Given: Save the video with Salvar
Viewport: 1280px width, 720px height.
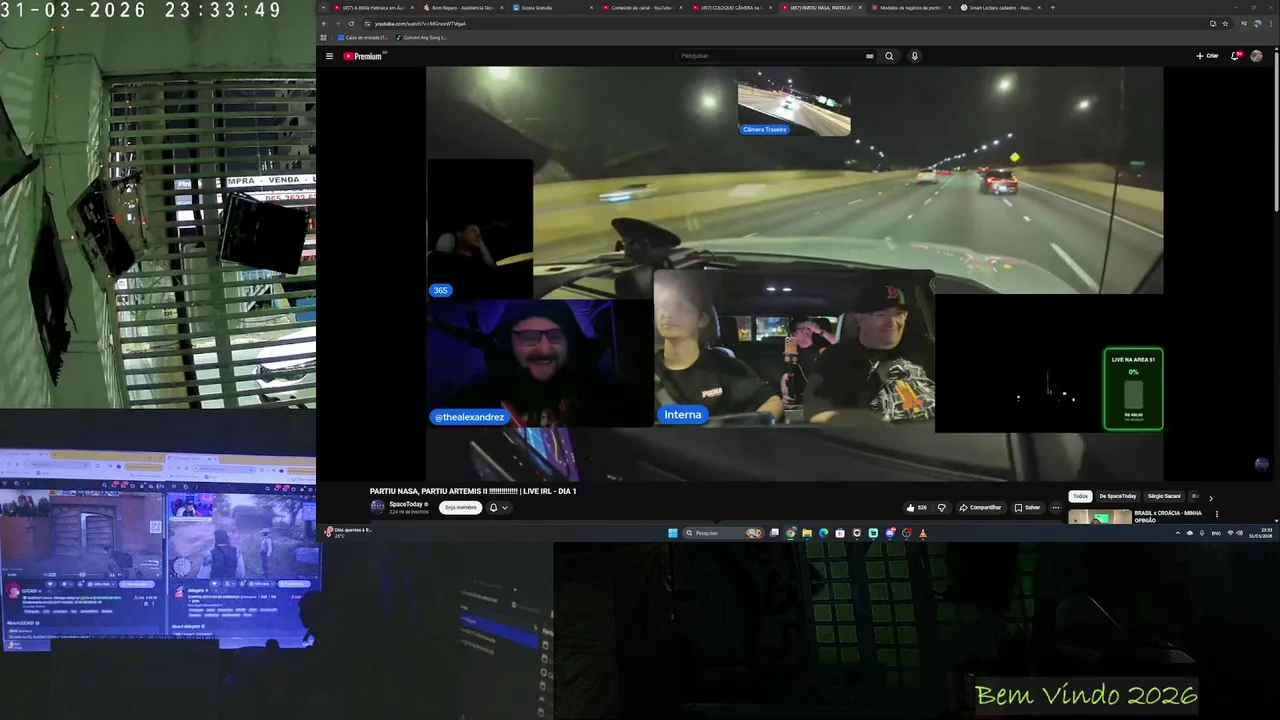Looking at the screenshot, I should click(1027, 507).
